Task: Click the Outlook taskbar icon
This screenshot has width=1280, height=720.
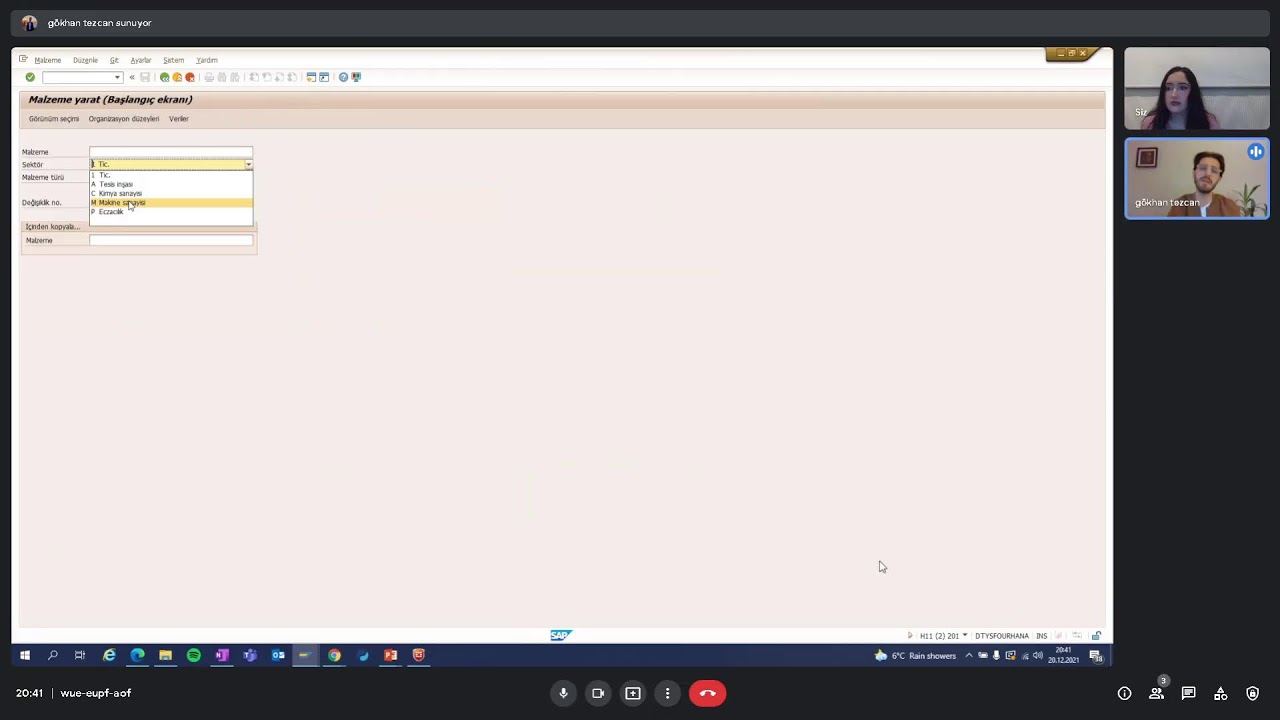Action: (x=278, y=655)
